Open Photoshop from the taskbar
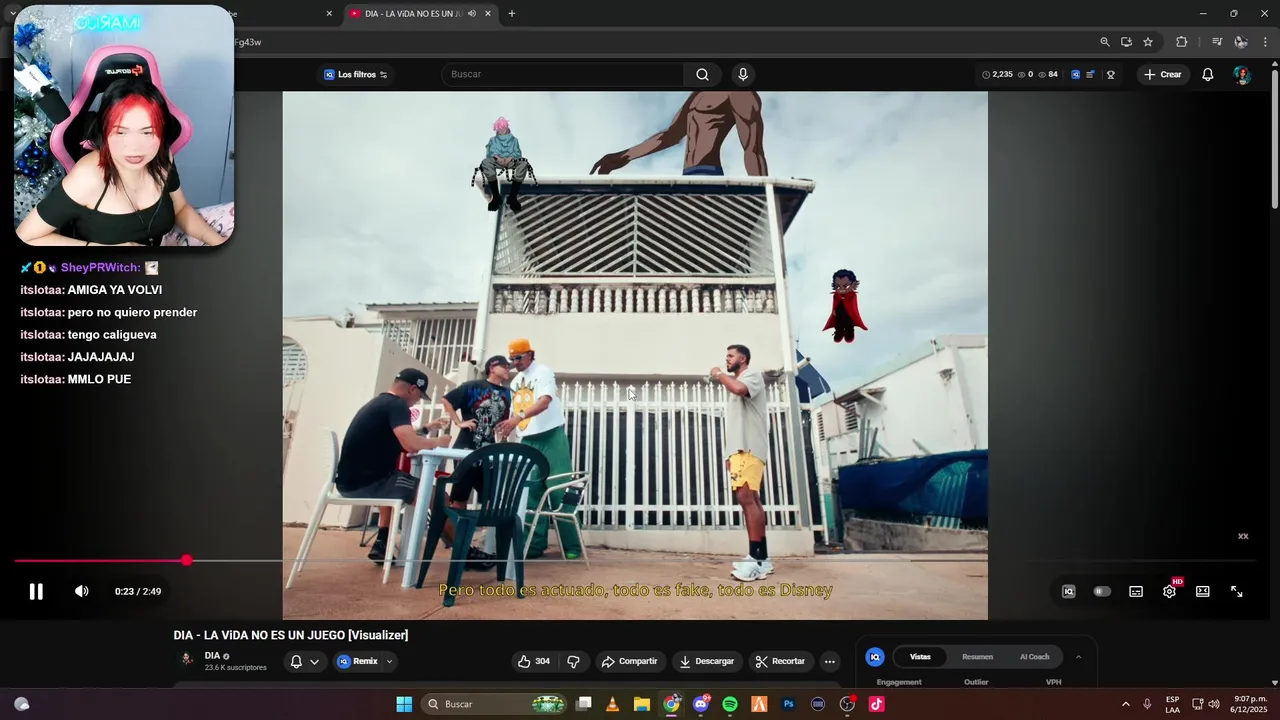 click(789, 704)
